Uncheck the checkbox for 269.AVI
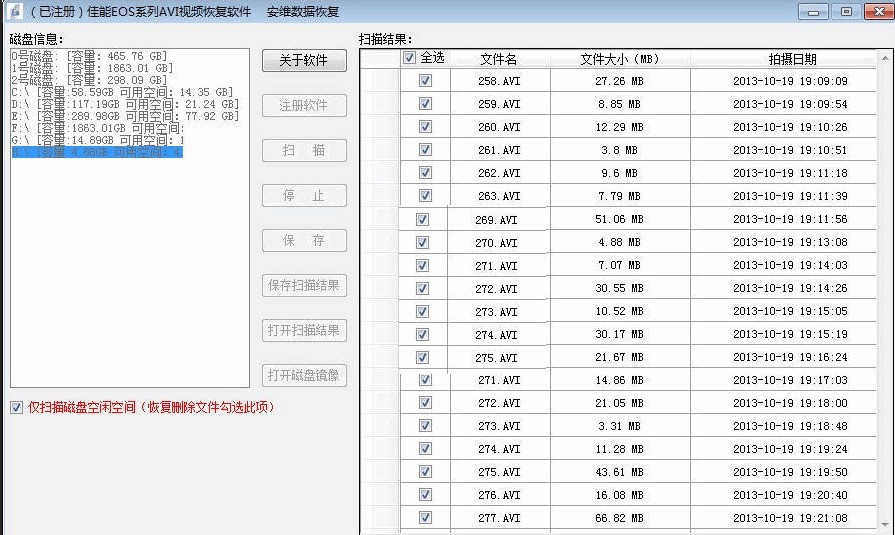This screenshot has height=535, width=895. pyautogui.click(x=422, y=219)
